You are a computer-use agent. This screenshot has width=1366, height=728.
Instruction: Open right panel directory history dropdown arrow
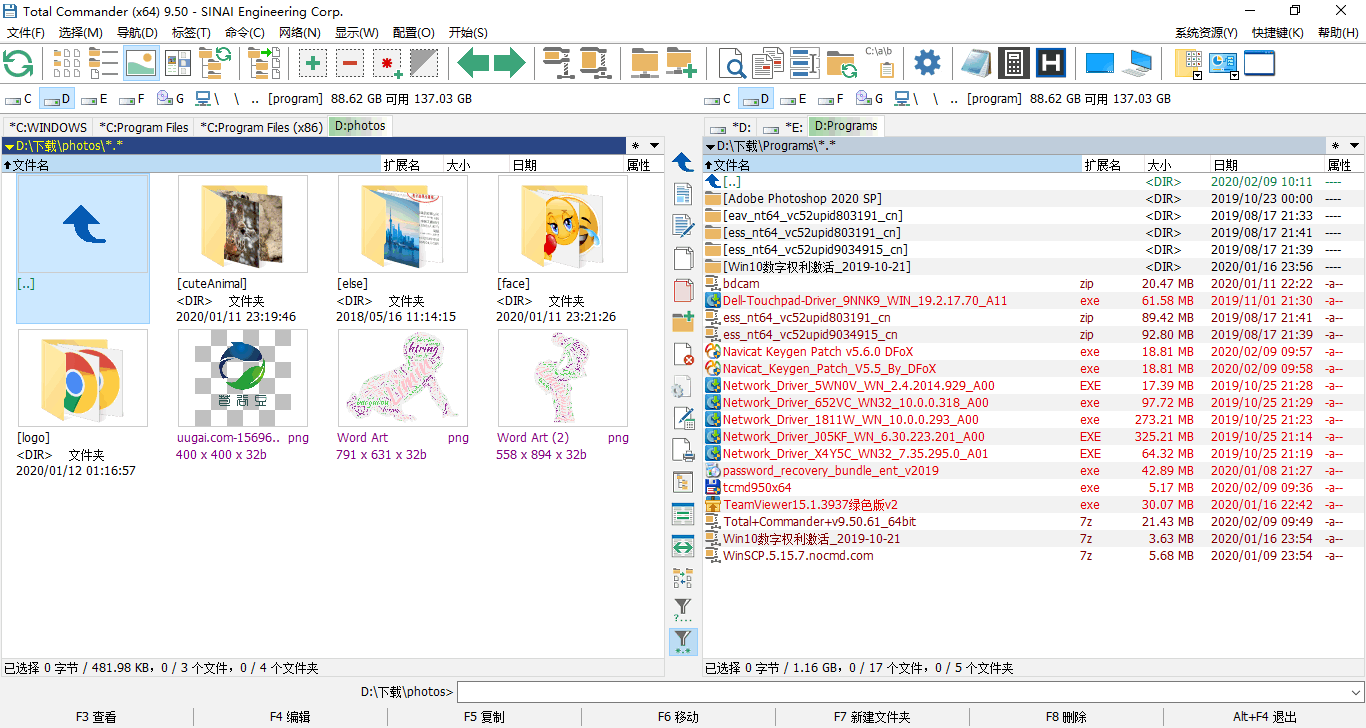click(x=1355, y=146)
